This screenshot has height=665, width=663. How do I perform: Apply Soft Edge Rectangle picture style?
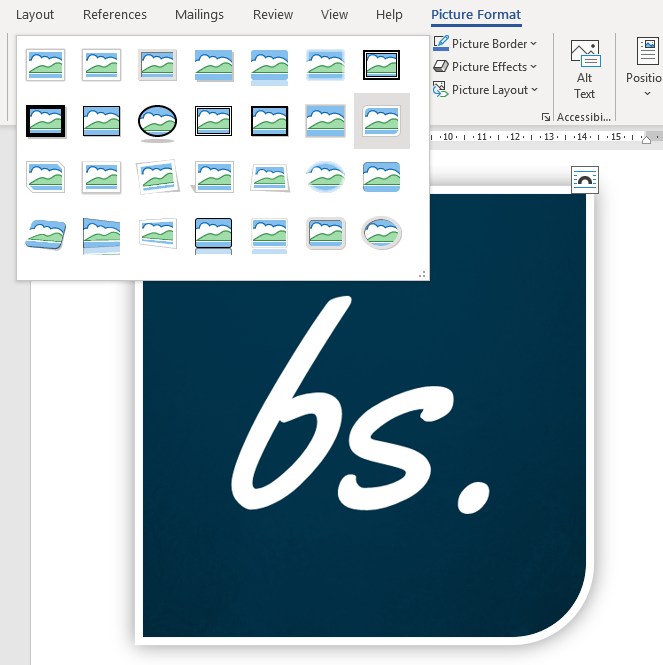[325, 65]
